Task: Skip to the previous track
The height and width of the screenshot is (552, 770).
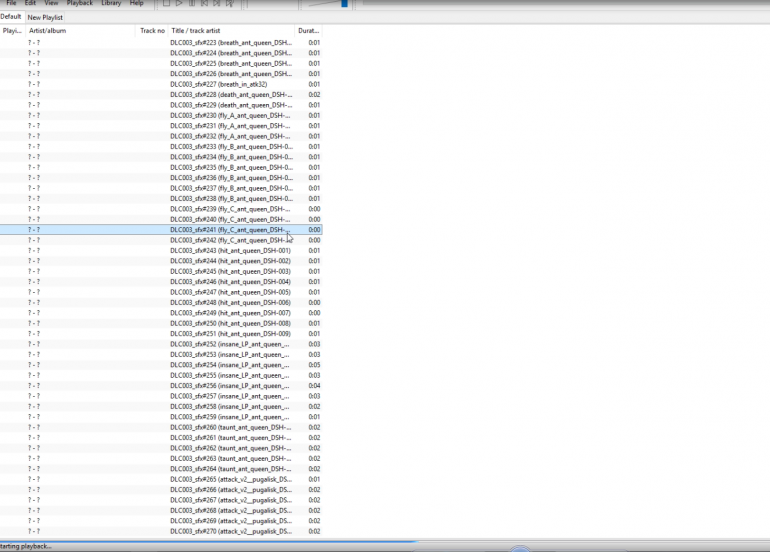Action: pos(203,4)
